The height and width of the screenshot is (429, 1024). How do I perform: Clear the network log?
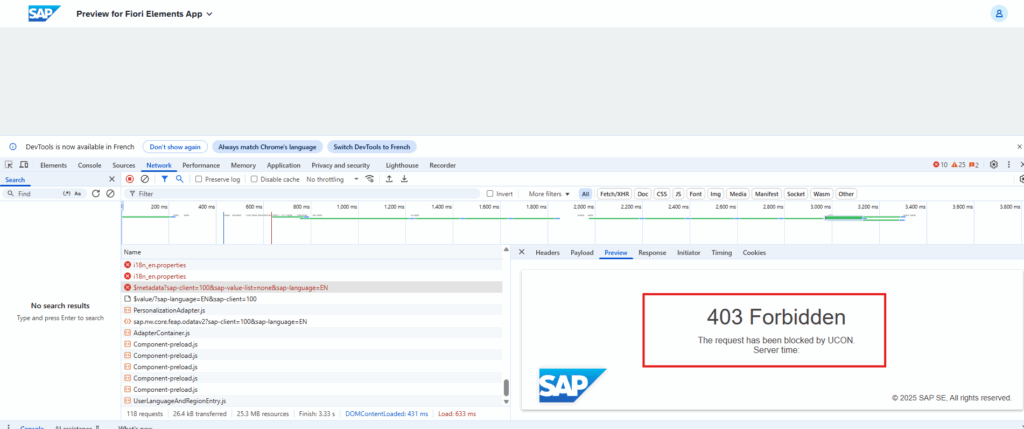pos(145,179)
